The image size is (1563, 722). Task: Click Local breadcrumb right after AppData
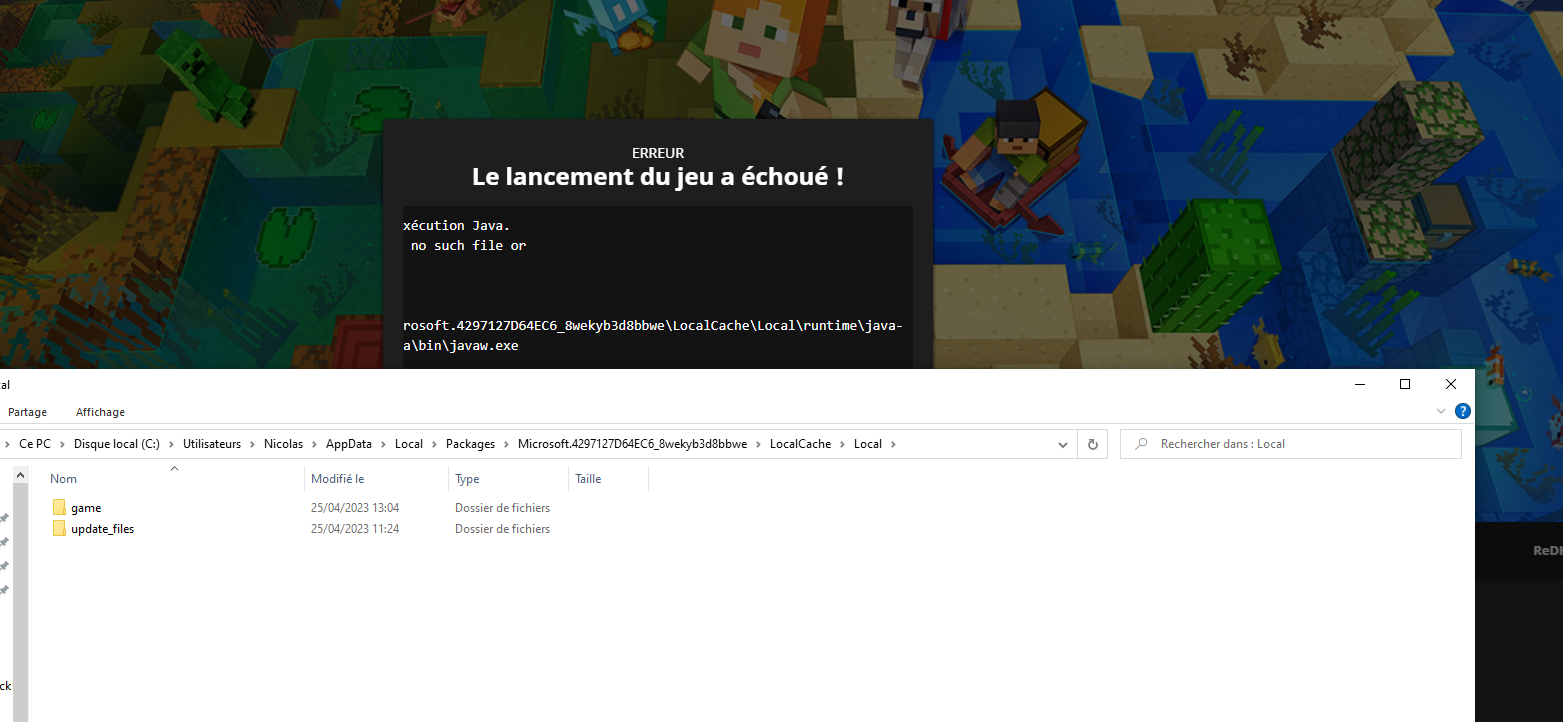(x=409, y=444)
